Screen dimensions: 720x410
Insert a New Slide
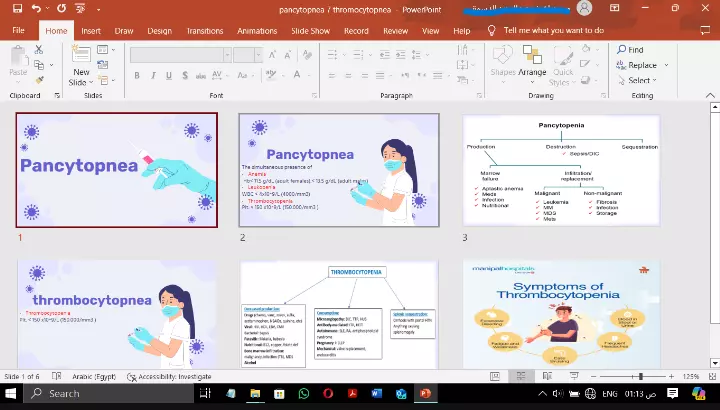[81, 65]
